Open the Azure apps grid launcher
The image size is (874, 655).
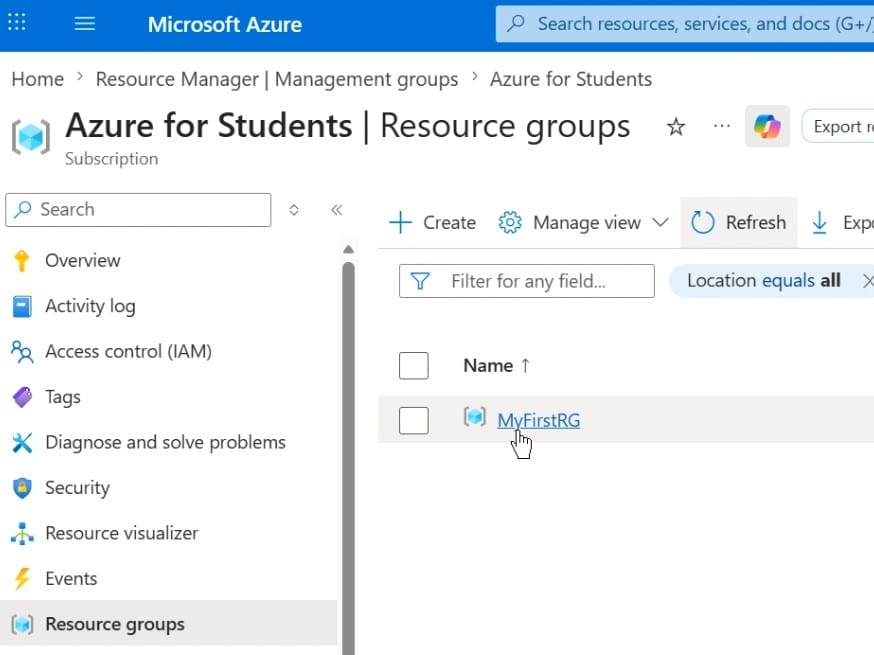pos(17,23)
